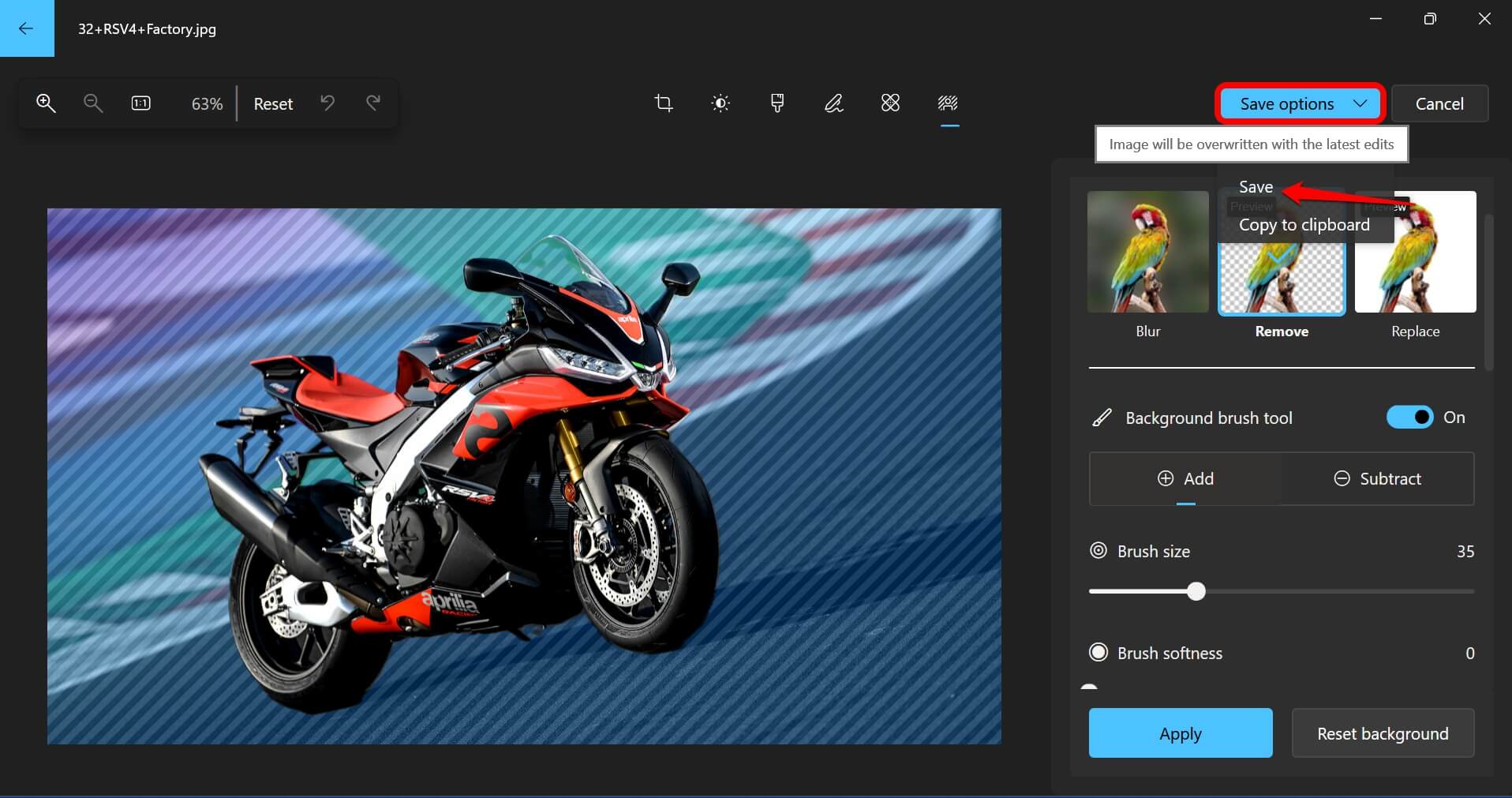Click the side panel scrollbar

pos(1489,292)
